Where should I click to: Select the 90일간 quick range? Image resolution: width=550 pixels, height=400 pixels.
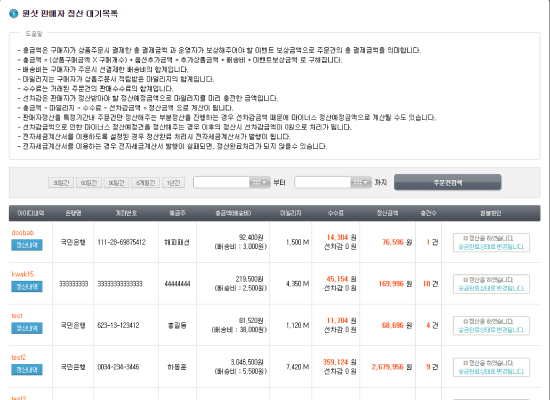[x=116, y=183]
